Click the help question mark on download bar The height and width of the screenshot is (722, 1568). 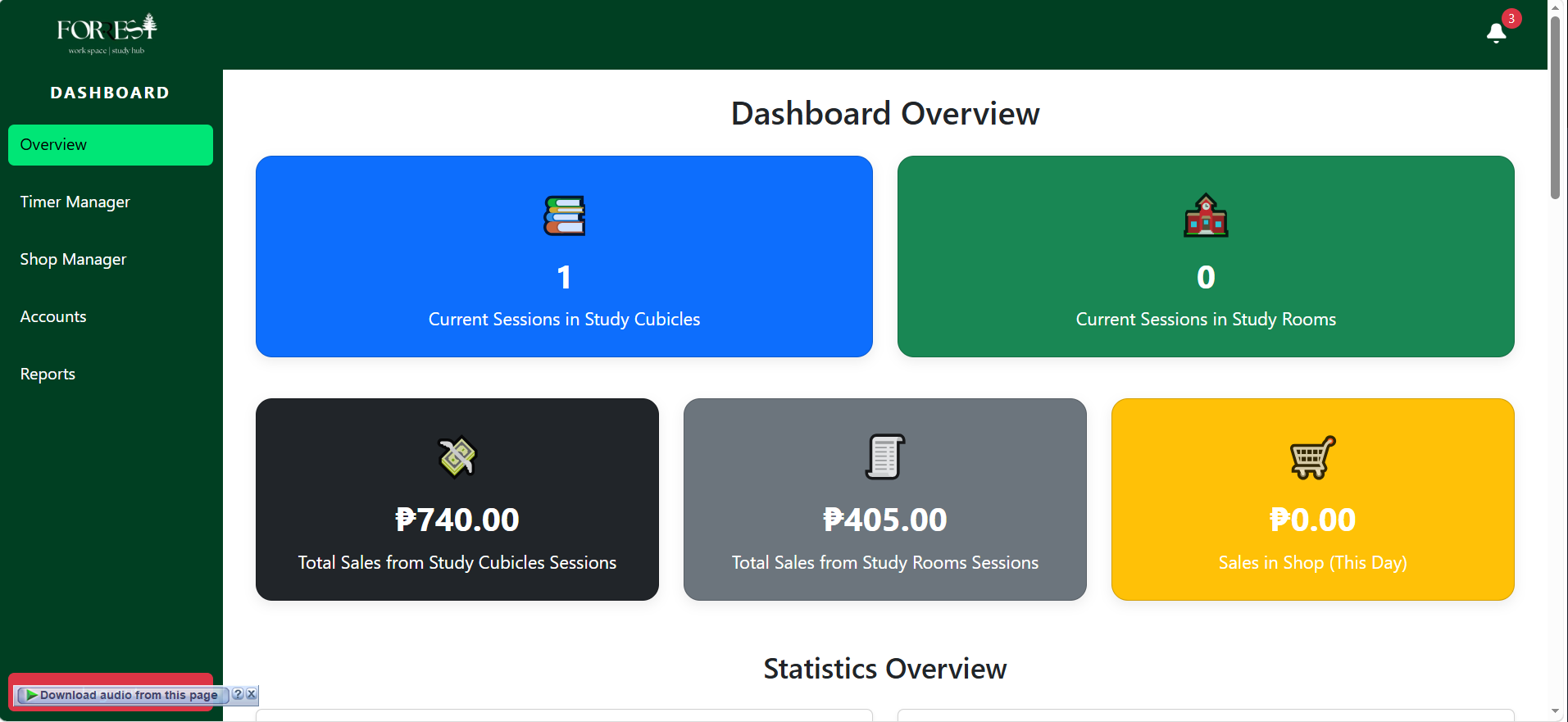[238, 694]
